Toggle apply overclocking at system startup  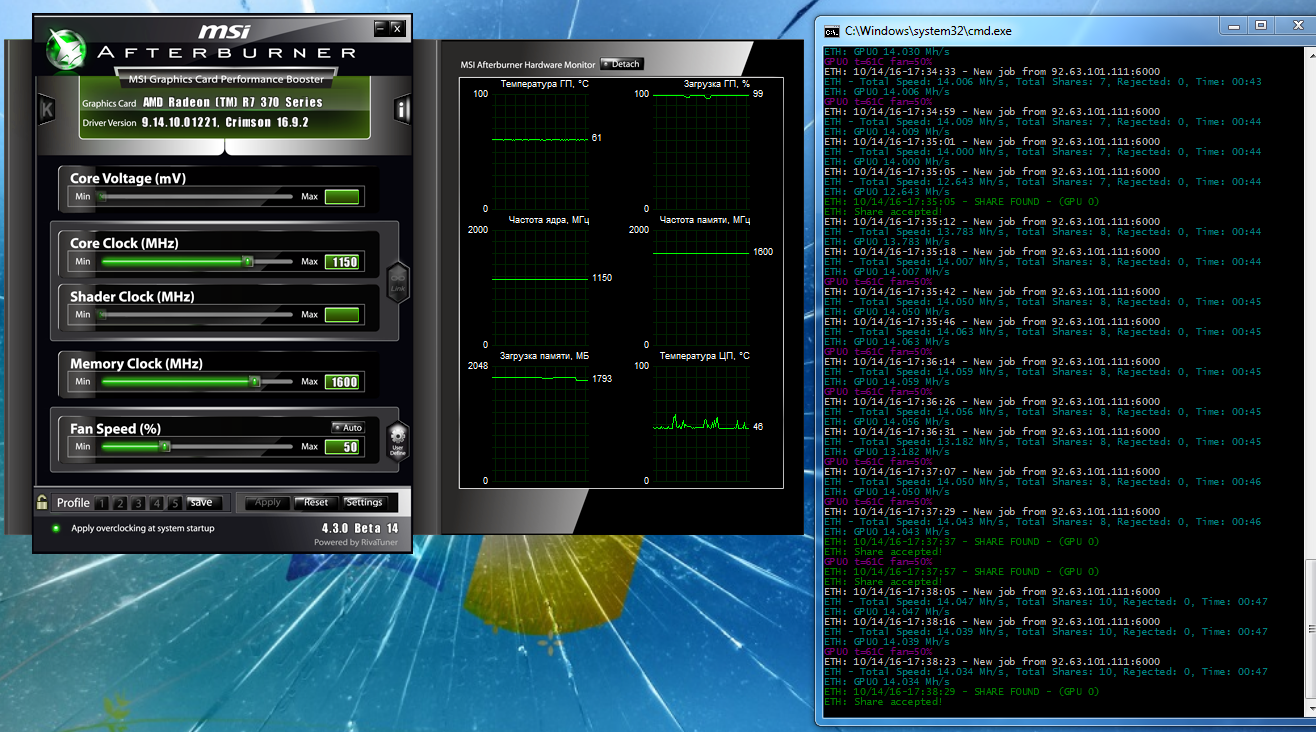(x=57, y=528)
